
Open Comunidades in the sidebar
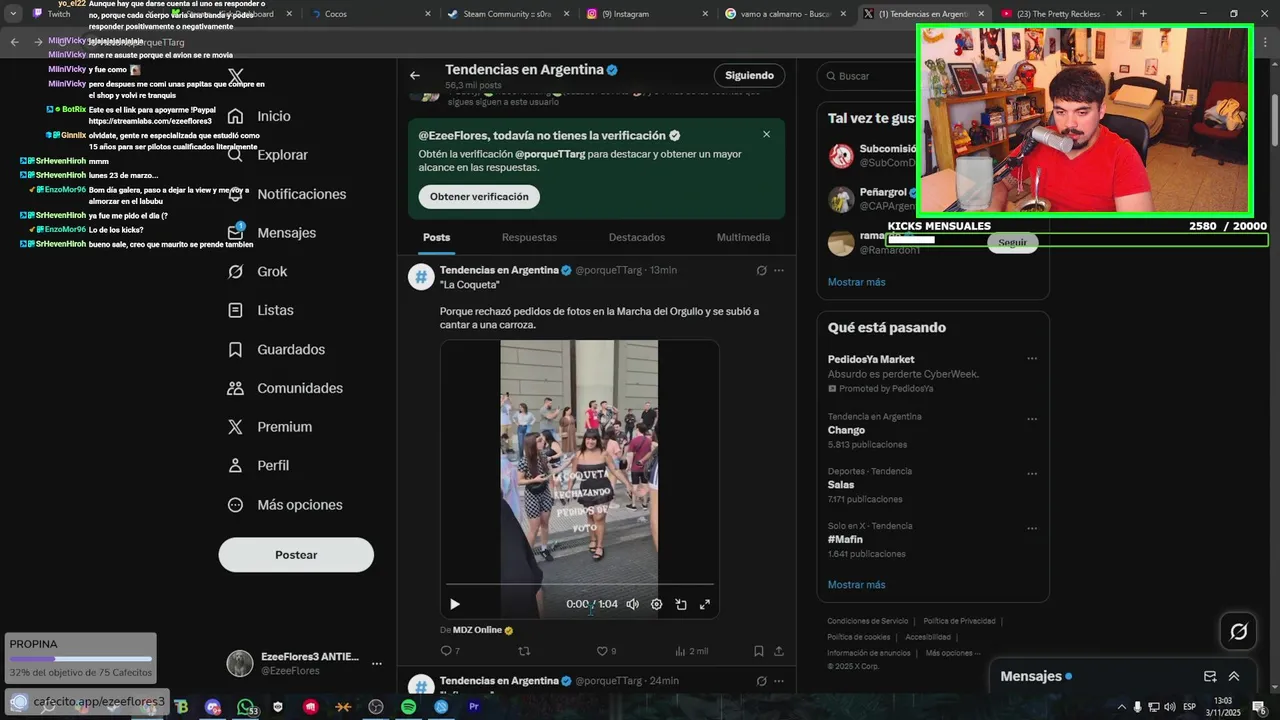coord(285,388)
